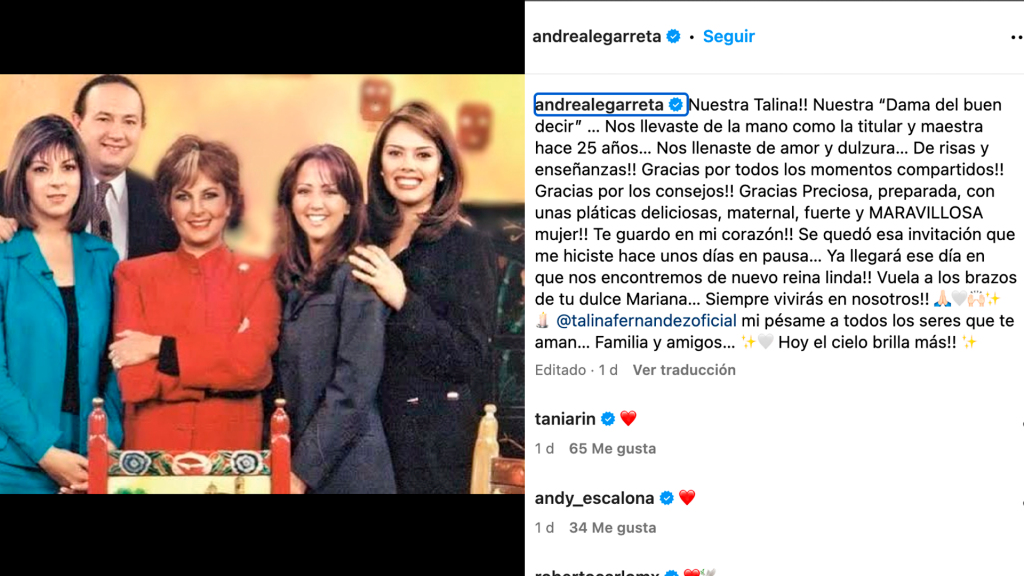Open andrealegarreta profile from header username

point(597,37)
